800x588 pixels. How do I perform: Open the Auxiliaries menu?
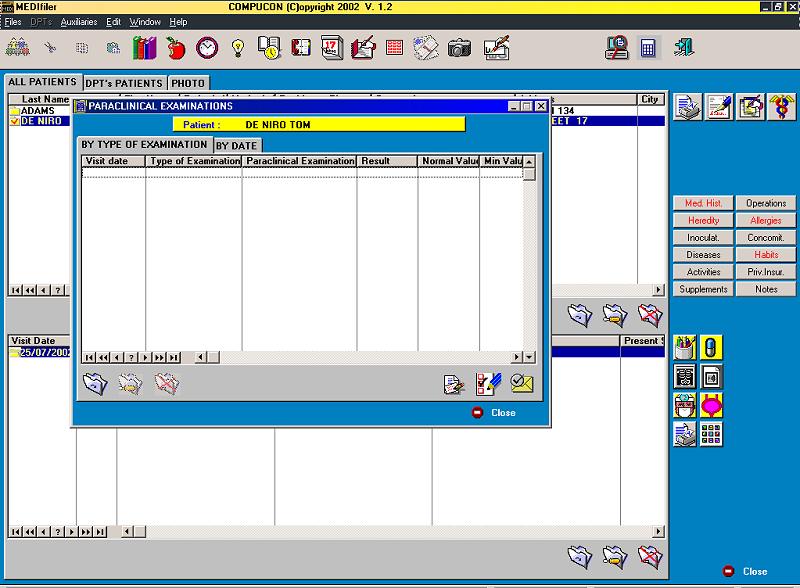coord(79,22)
